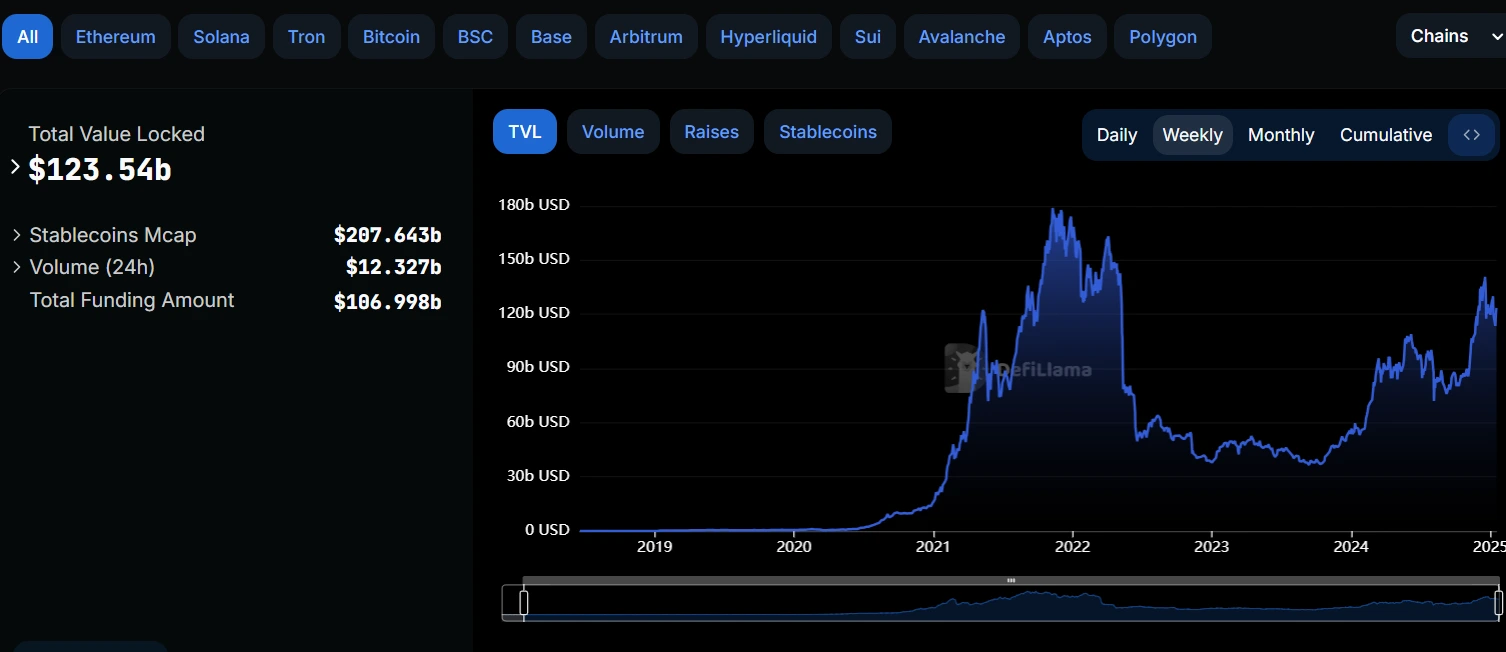Choose the Aptos chain

[x=1067, y=37]
